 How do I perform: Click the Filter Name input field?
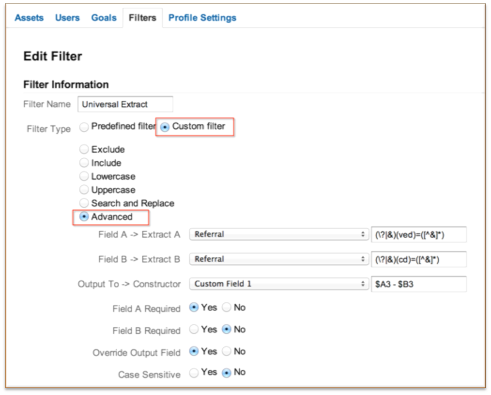click(125, 104)
